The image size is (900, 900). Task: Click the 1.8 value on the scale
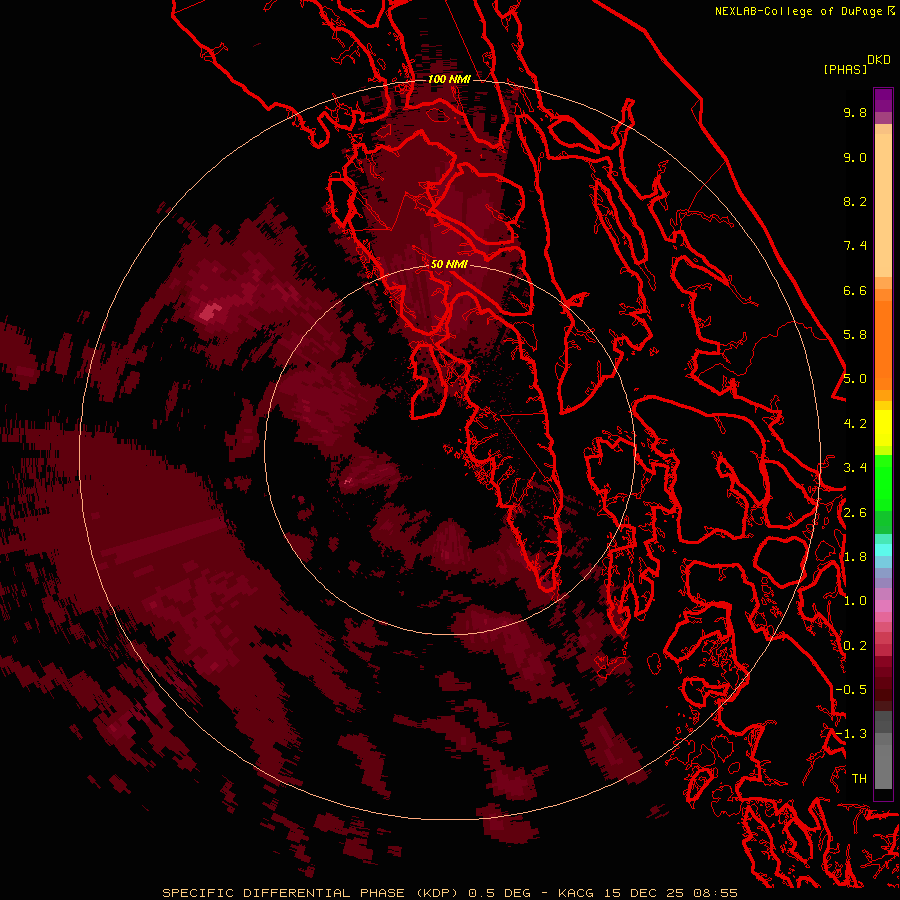(x=855, y=557)
